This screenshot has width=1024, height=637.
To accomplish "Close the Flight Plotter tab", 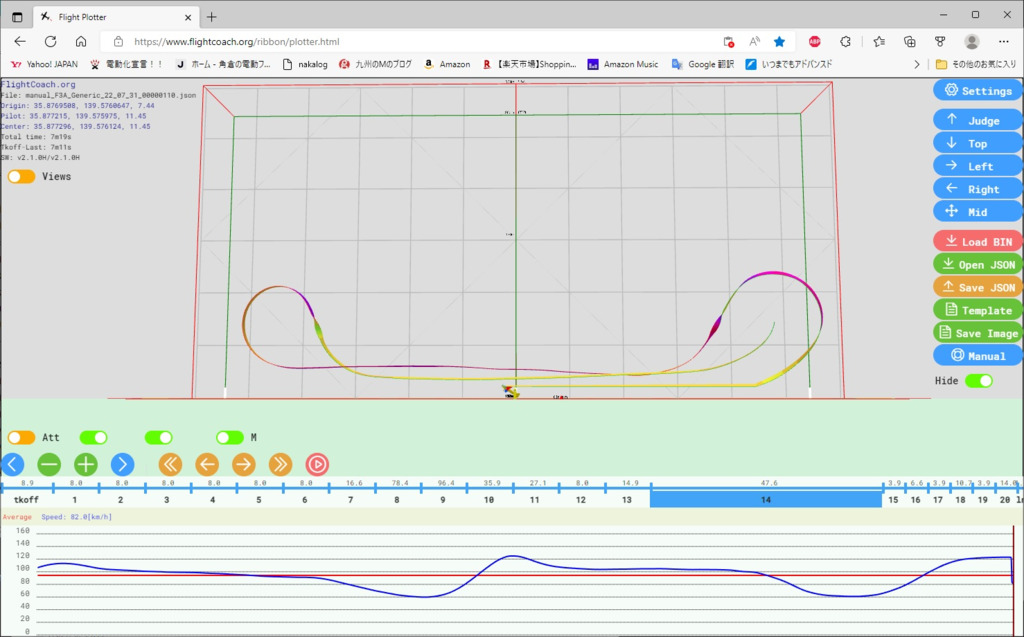I will 187,18.
